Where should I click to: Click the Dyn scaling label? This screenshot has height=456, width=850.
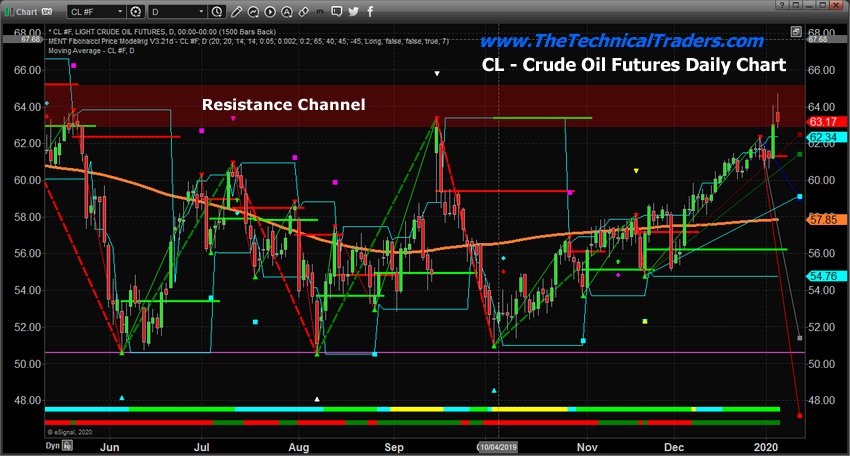[x=53, y=446]
